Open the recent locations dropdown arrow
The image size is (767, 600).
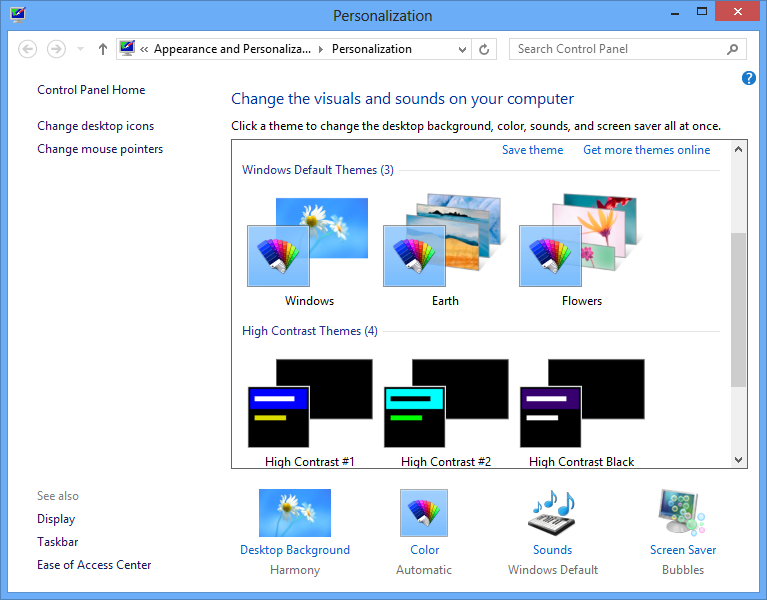coord(80,49)
